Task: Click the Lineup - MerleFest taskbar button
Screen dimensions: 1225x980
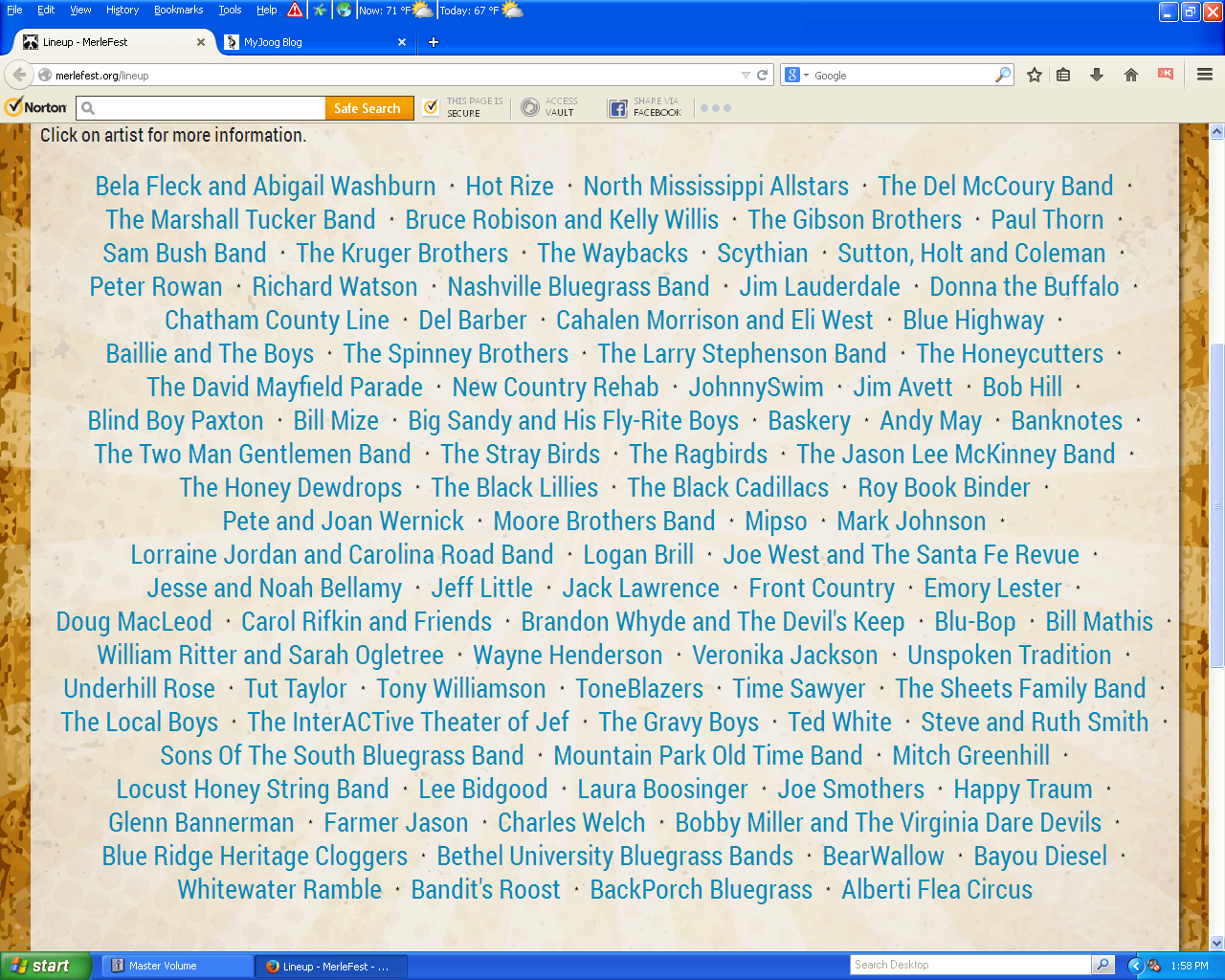Action: coord(331,966)
